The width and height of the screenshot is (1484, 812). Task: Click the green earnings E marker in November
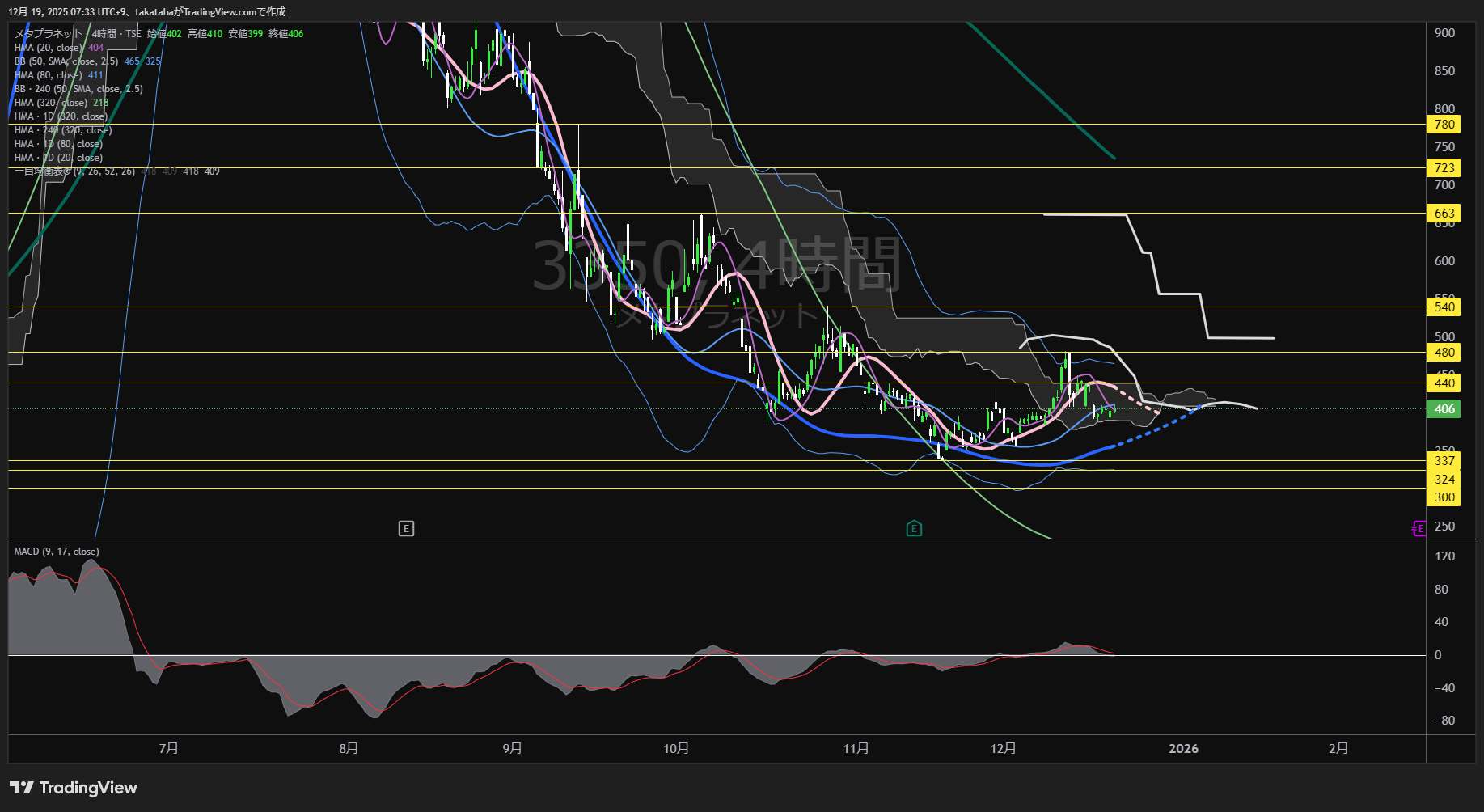point(914,528)
